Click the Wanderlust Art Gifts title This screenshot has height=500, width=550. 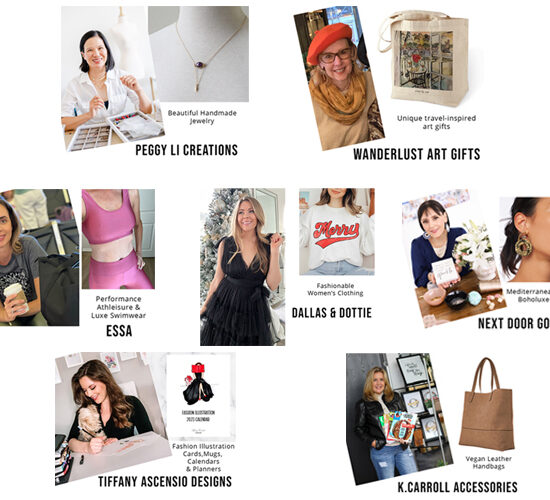click(x=416, y=154)
